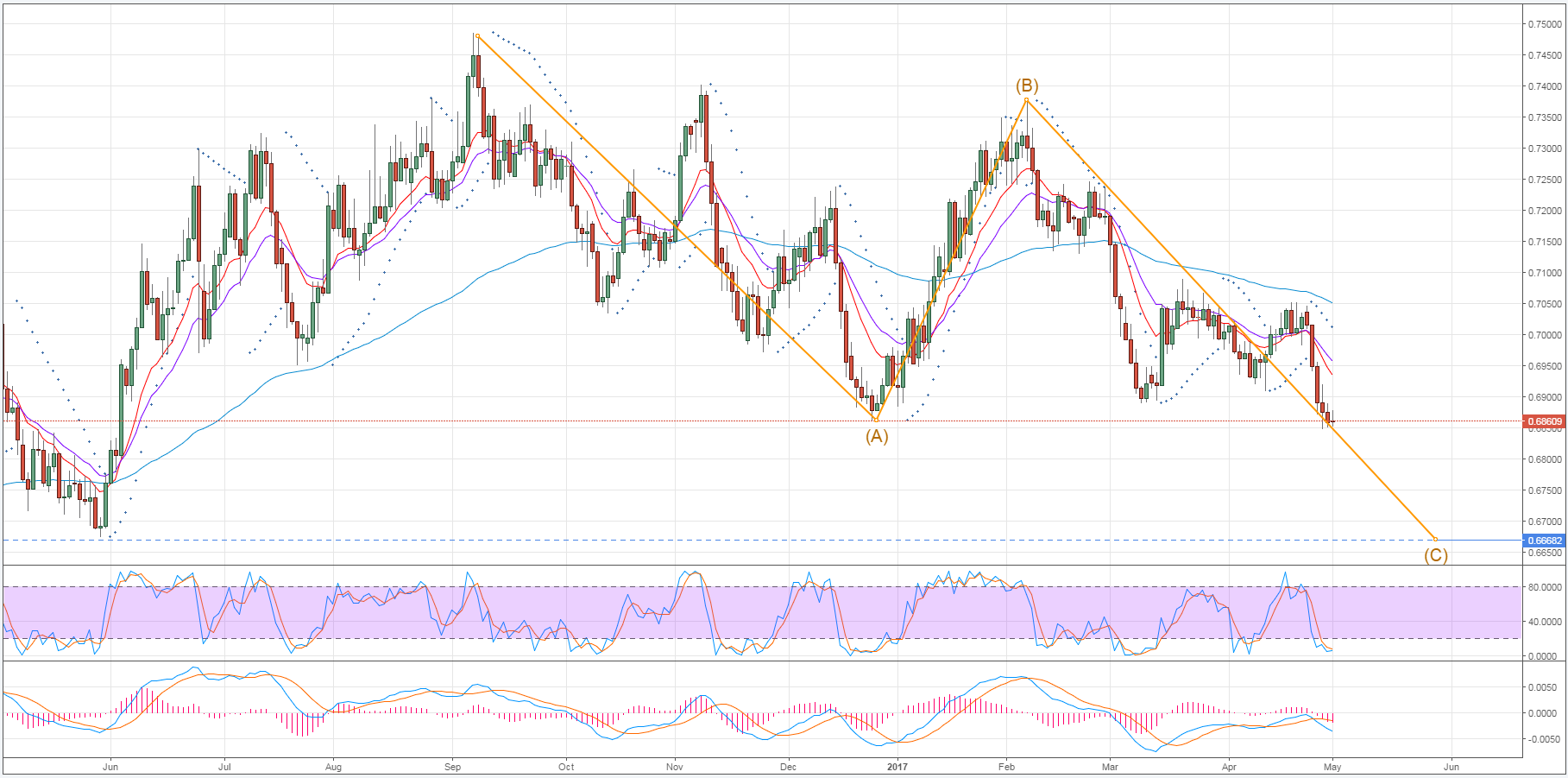Click the 0.66500 price axis label
The height and width of the screenshot is (778, 1568).
(1545, 553)
